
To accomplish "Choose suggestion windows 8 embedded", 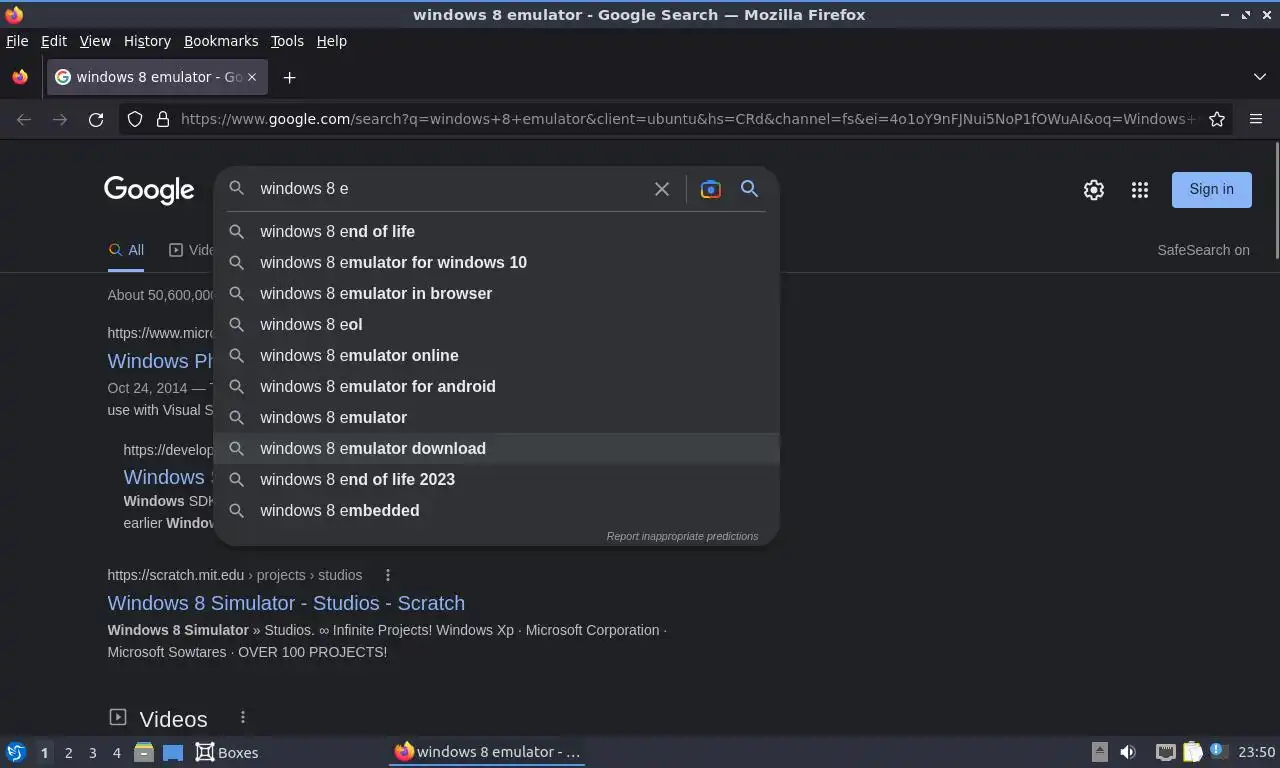I will [497, 510].
